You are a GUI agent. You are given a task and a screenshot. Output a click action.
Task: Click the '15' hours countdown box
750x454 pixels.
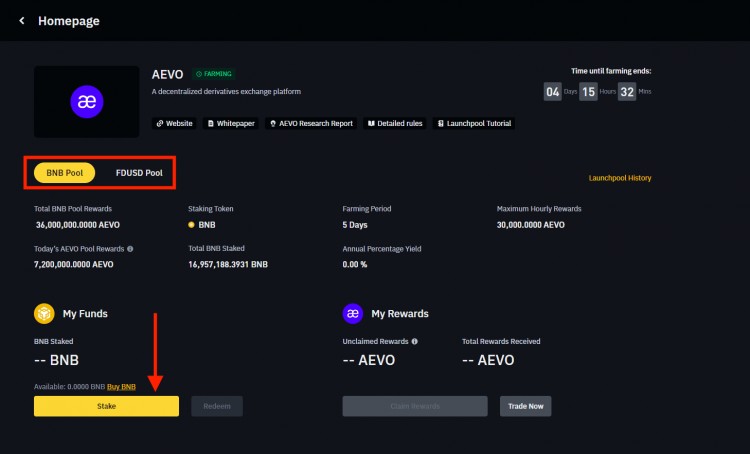[x=588, y=92]
